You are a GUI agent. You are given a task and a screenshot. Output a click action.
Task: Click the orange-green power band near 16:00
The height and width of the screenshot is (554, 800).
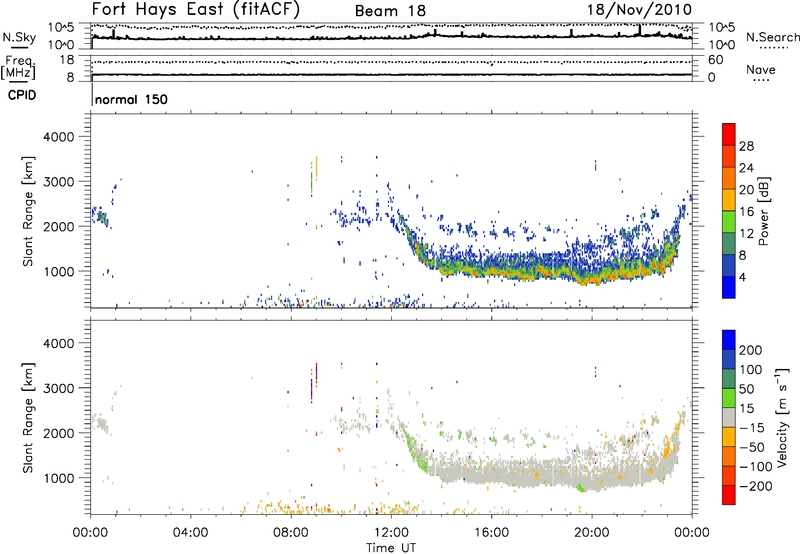click(x=491, y=272)
